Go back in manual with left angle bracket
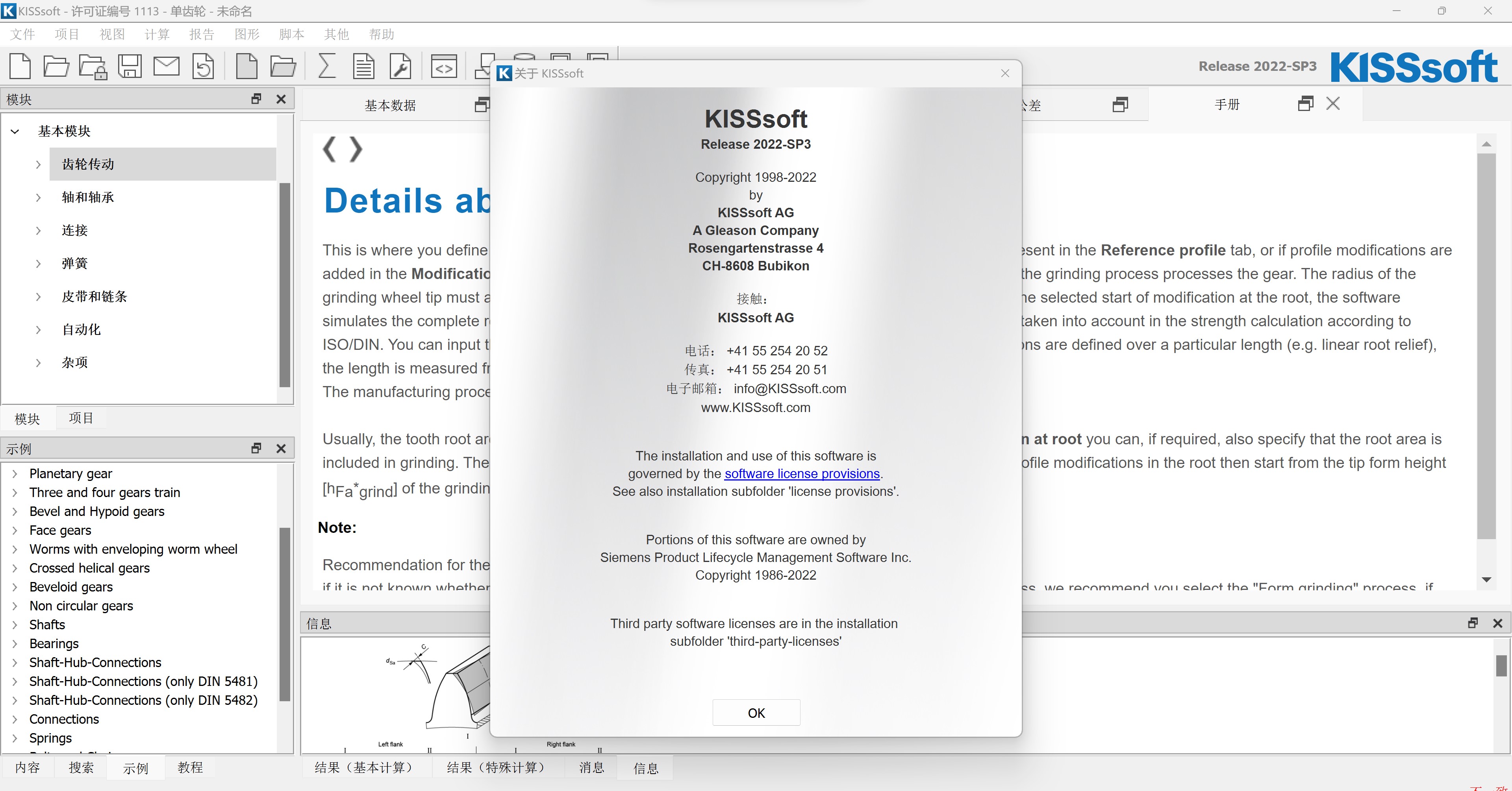The width and height of the screenshot is (1512, 791). (329, 149)
